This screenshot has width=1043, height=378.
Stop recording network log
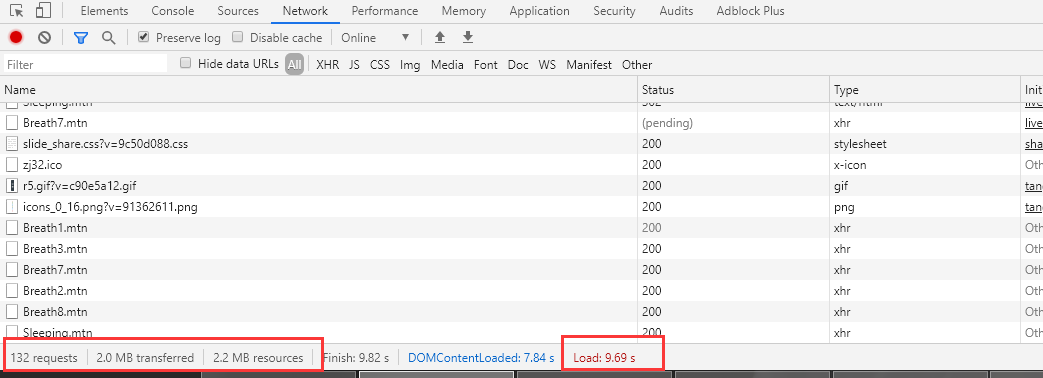pos(16,38)
